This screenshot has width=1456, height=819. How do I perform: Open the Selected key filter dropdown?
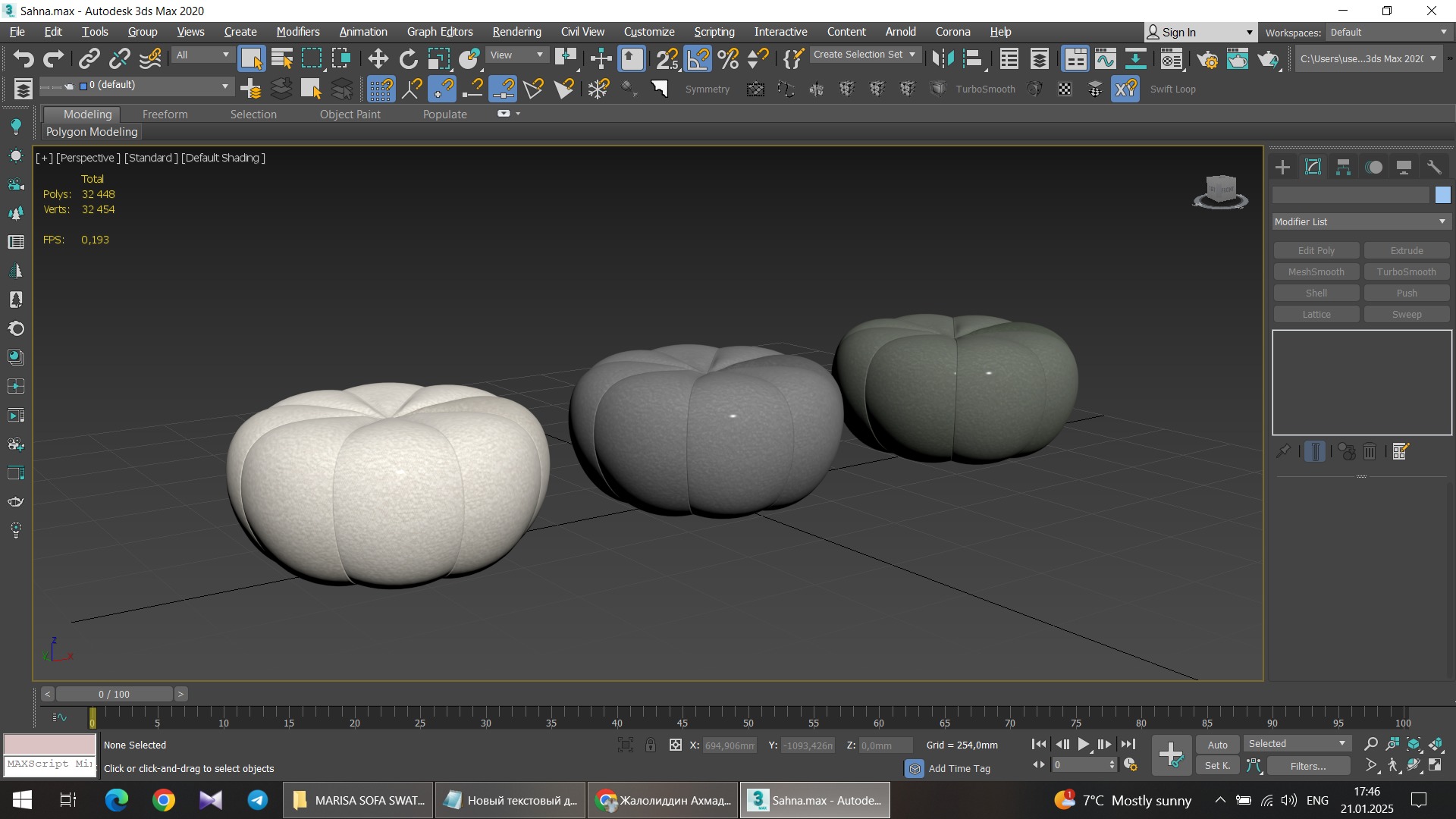[x=1297, y=744]
